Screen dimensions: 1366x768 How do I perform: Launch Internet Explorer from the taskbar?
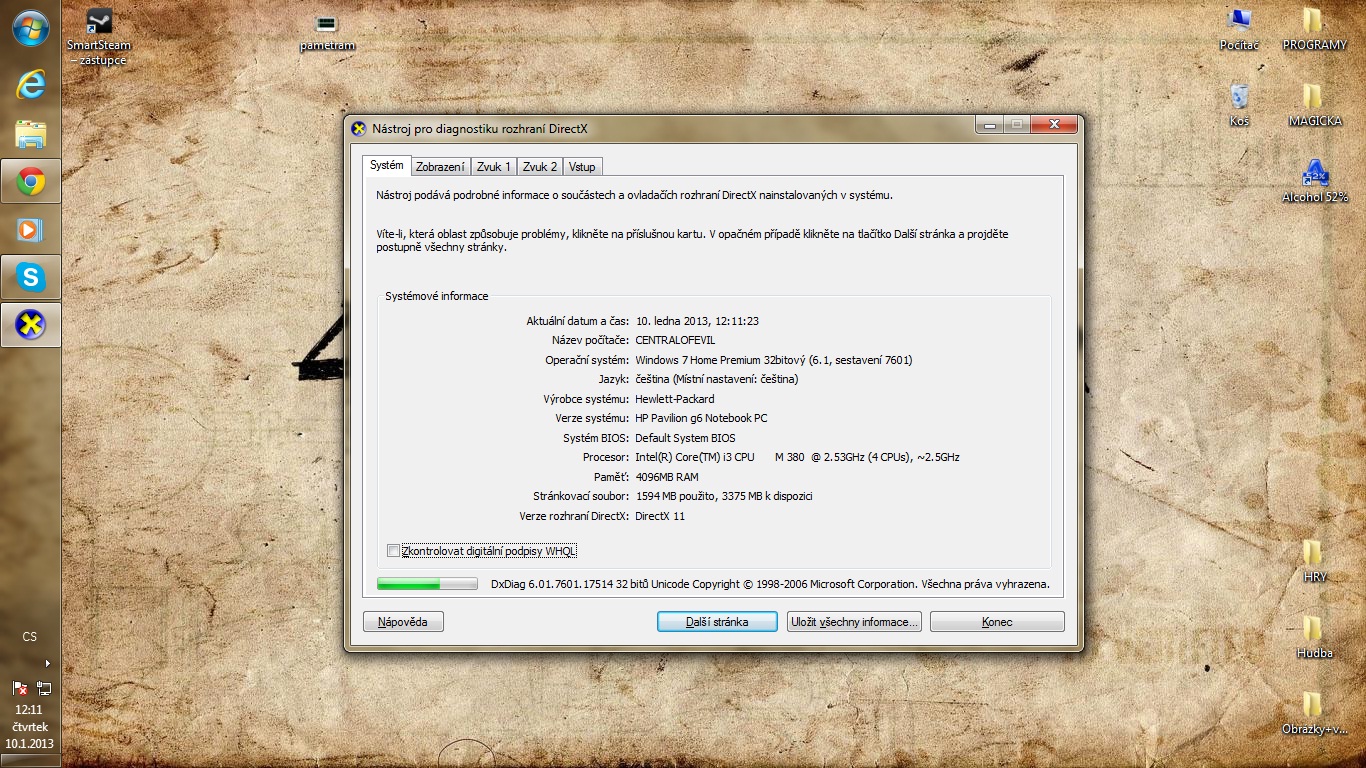point(30,86)
